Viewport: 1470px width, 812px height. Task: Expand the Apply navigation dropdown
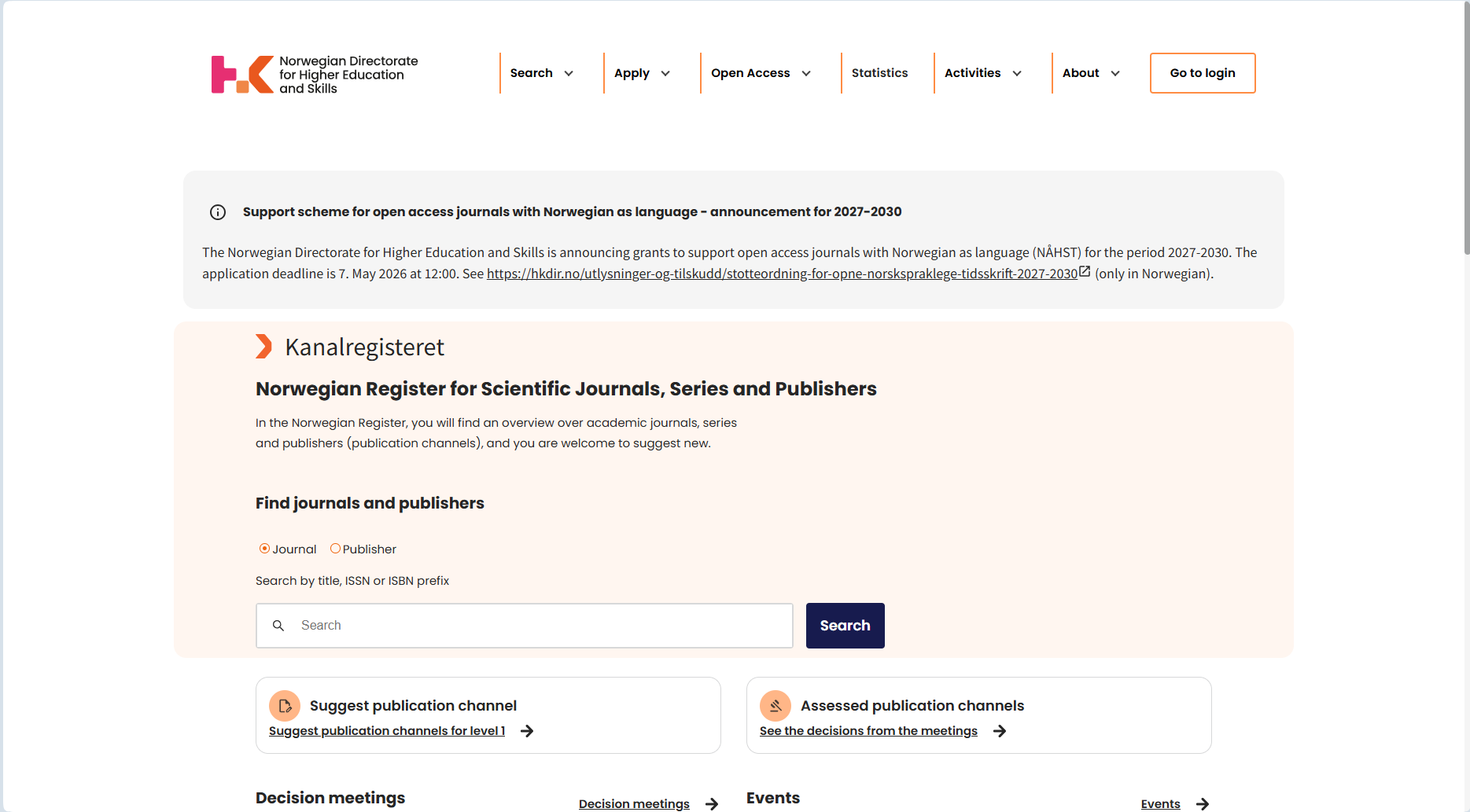pos(642,73)
